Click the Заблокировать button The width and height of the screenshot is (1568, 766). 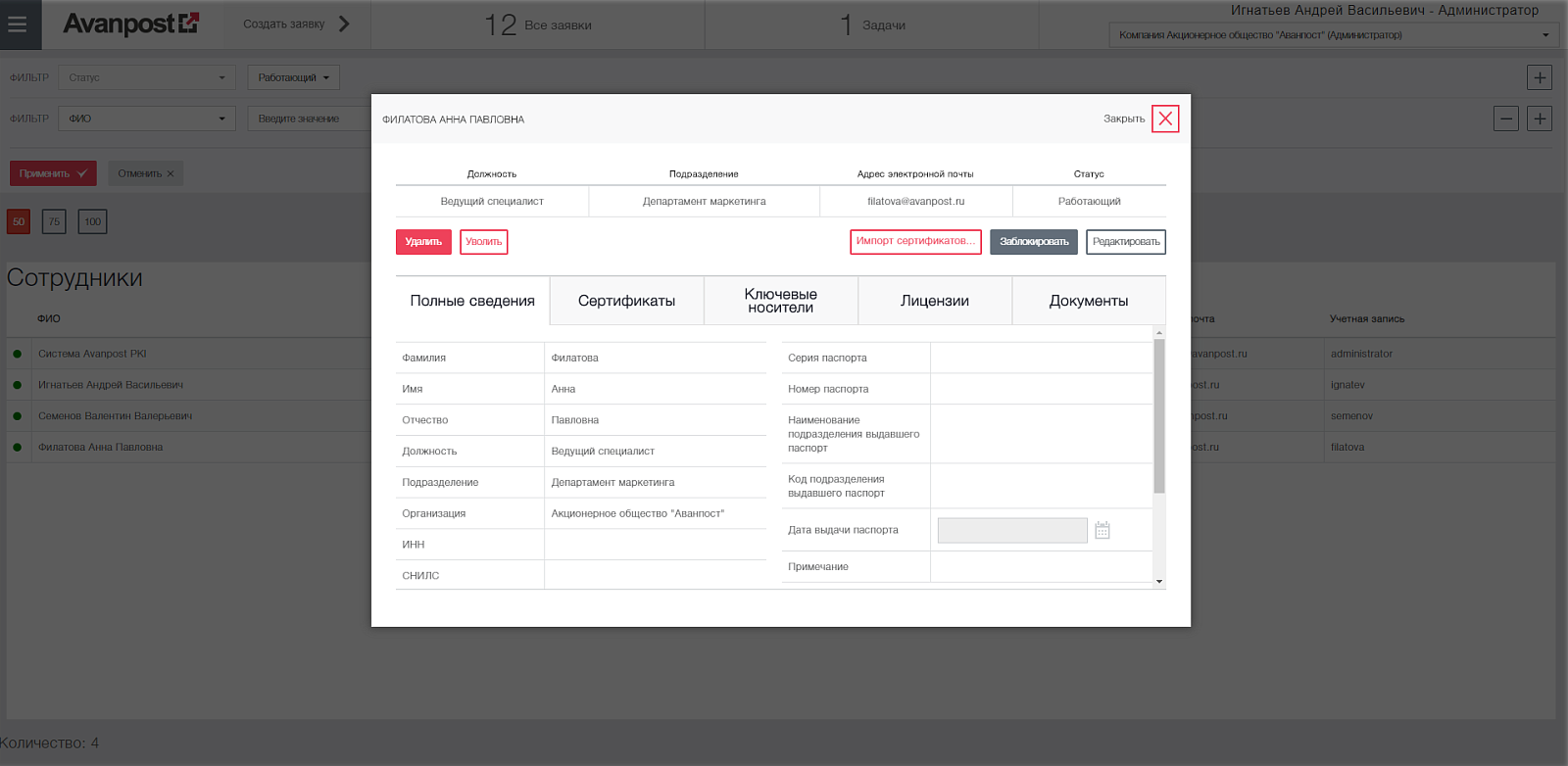pos(1034,242)
